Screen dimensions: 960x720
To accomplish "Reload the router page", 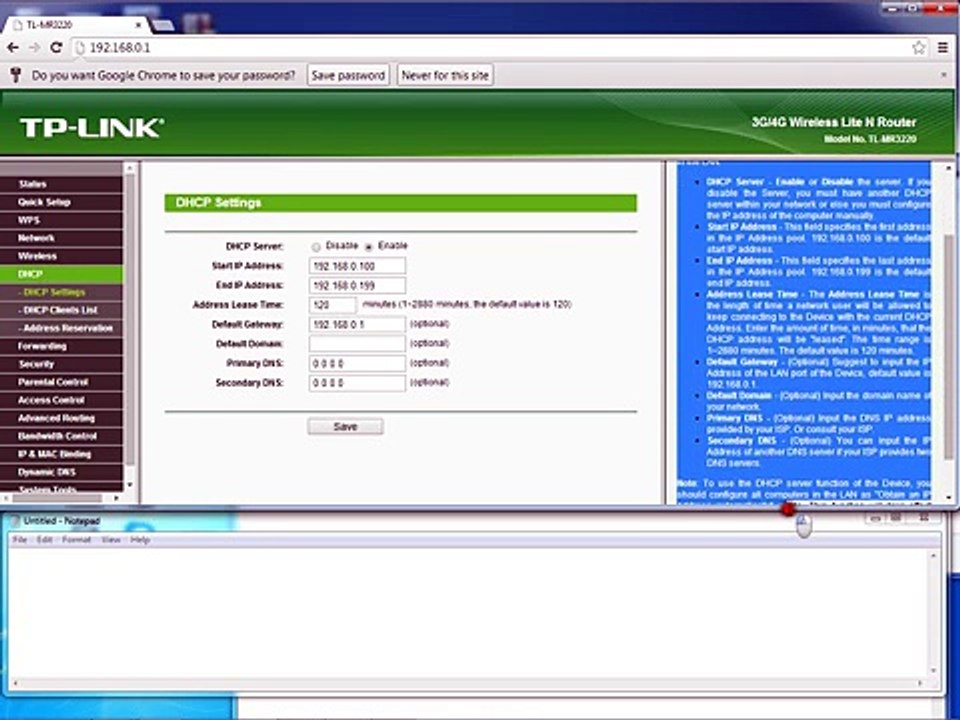I will coord(56,48).
